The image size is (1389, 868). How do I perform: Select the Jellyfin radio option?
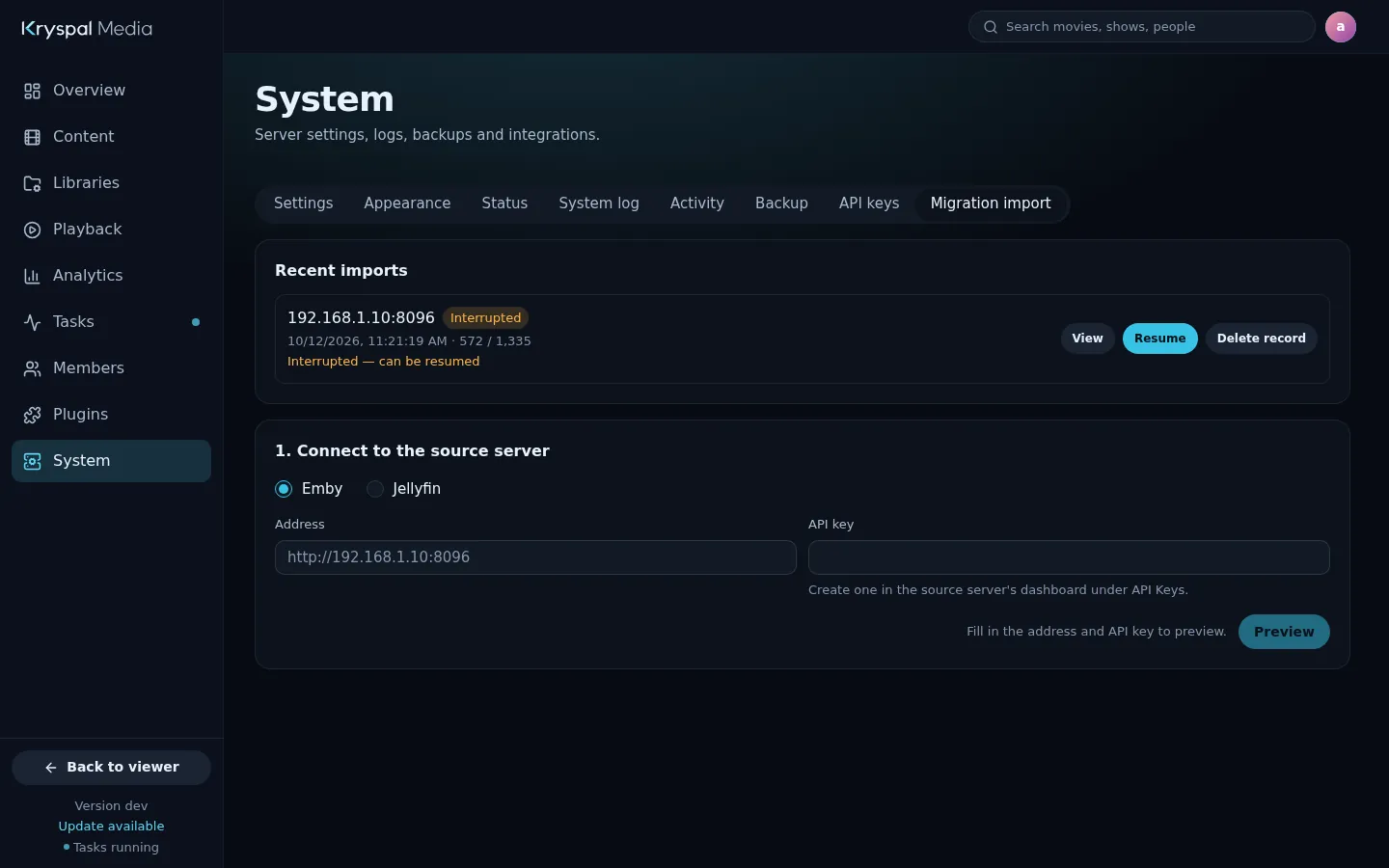(375, 489)
